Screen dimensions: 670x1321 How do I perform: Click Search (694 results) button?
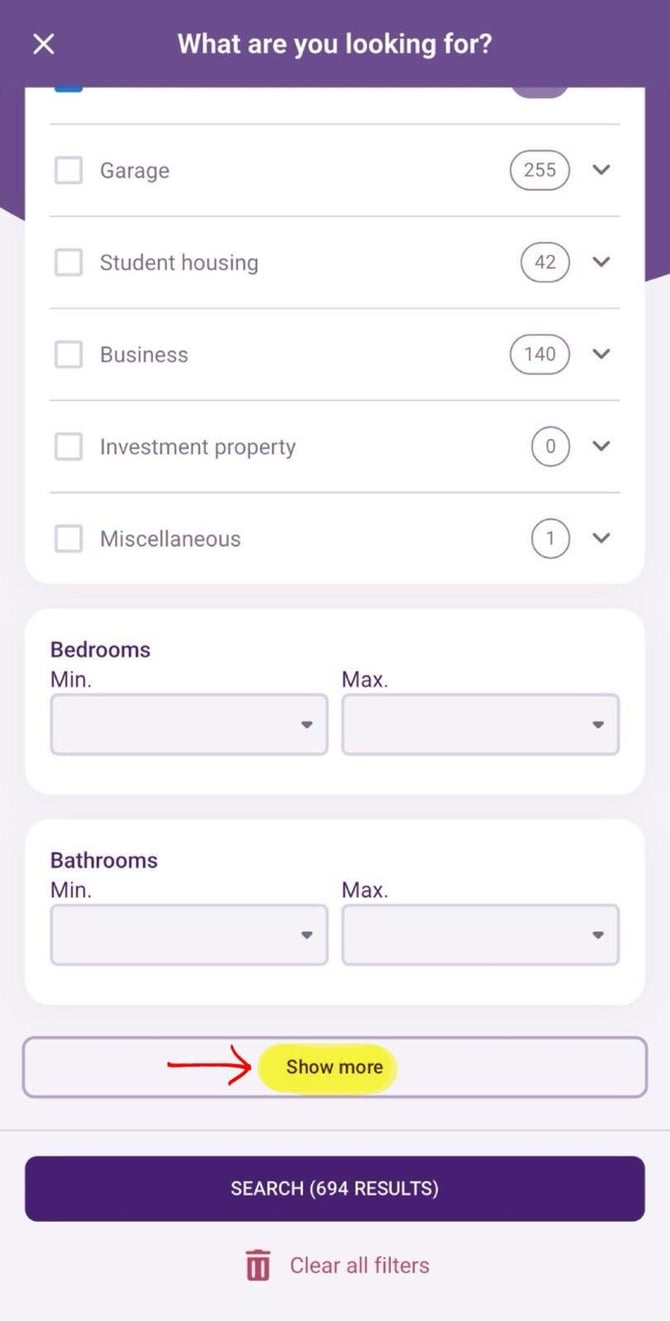(335, 1188)
